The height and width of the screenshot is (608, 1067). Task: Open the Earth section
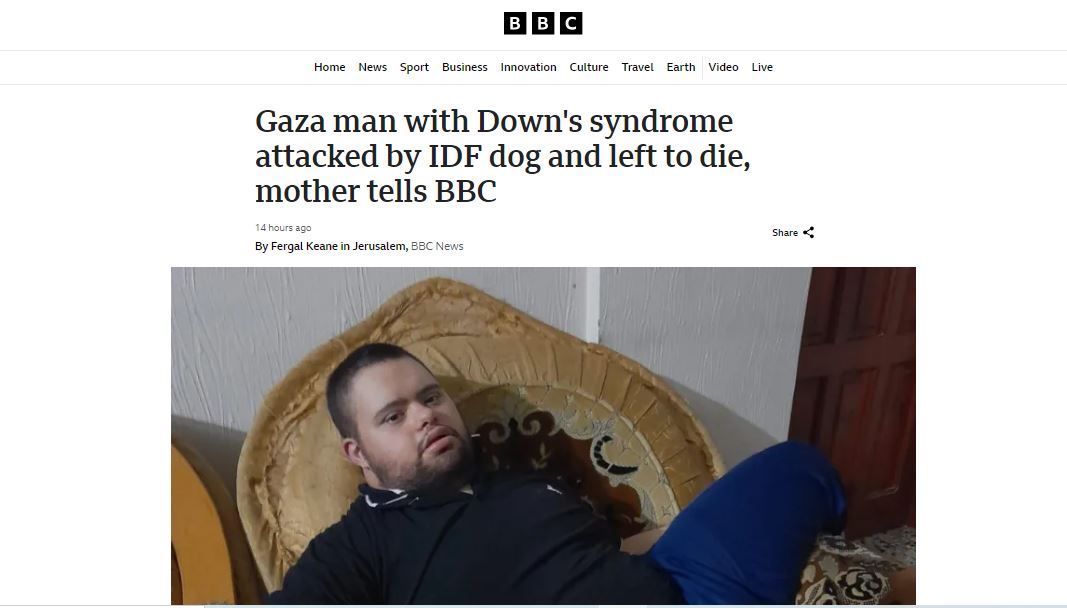tap(680, 67)
